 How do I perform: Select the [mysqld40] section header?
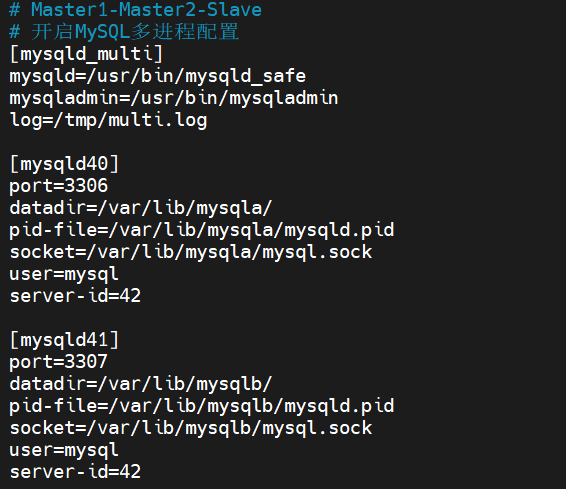click(64, 164)
